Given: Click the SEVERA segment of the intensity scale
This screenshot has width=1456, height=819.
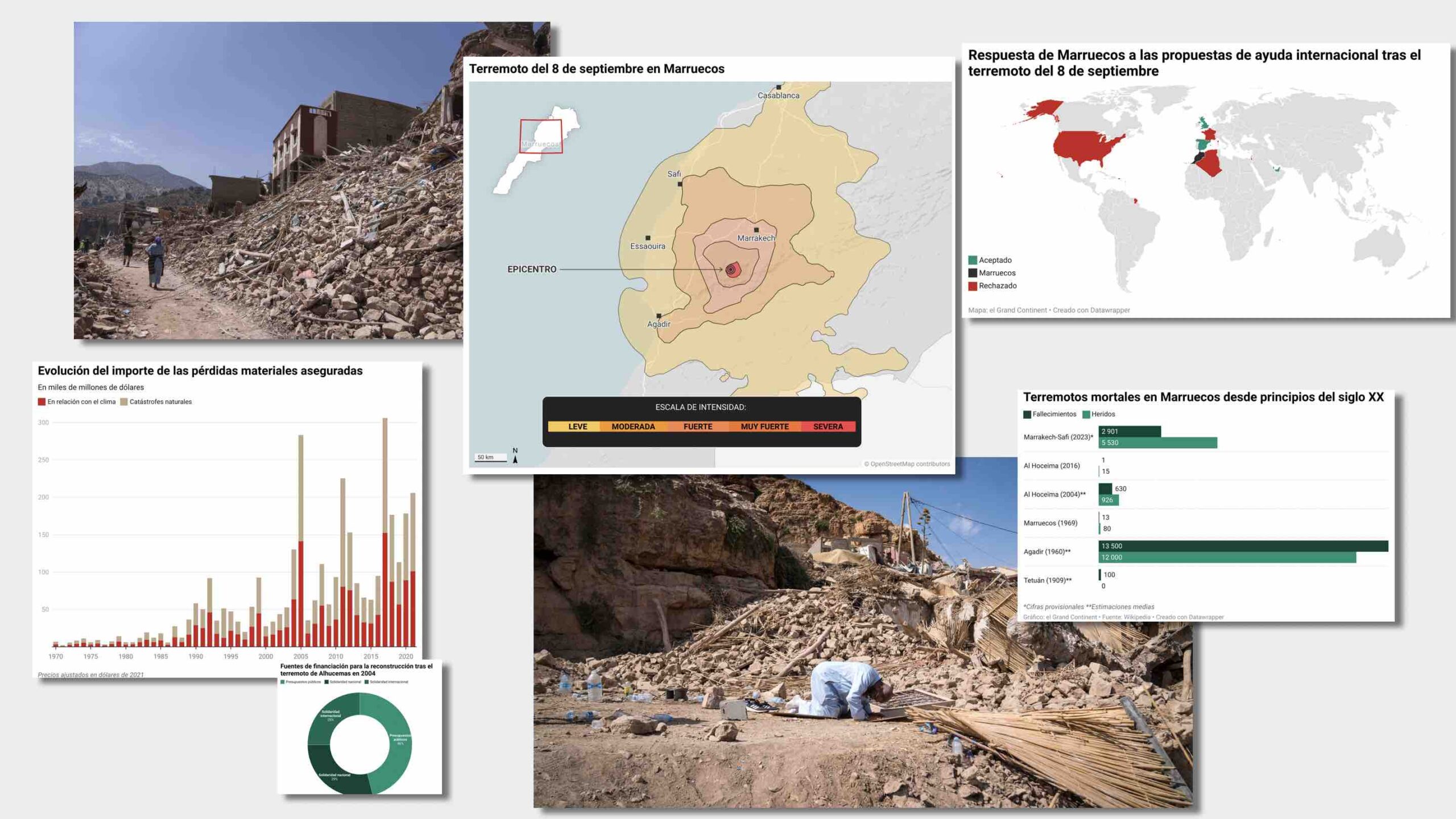Looking at the screenshot, I should pos(828,427).
